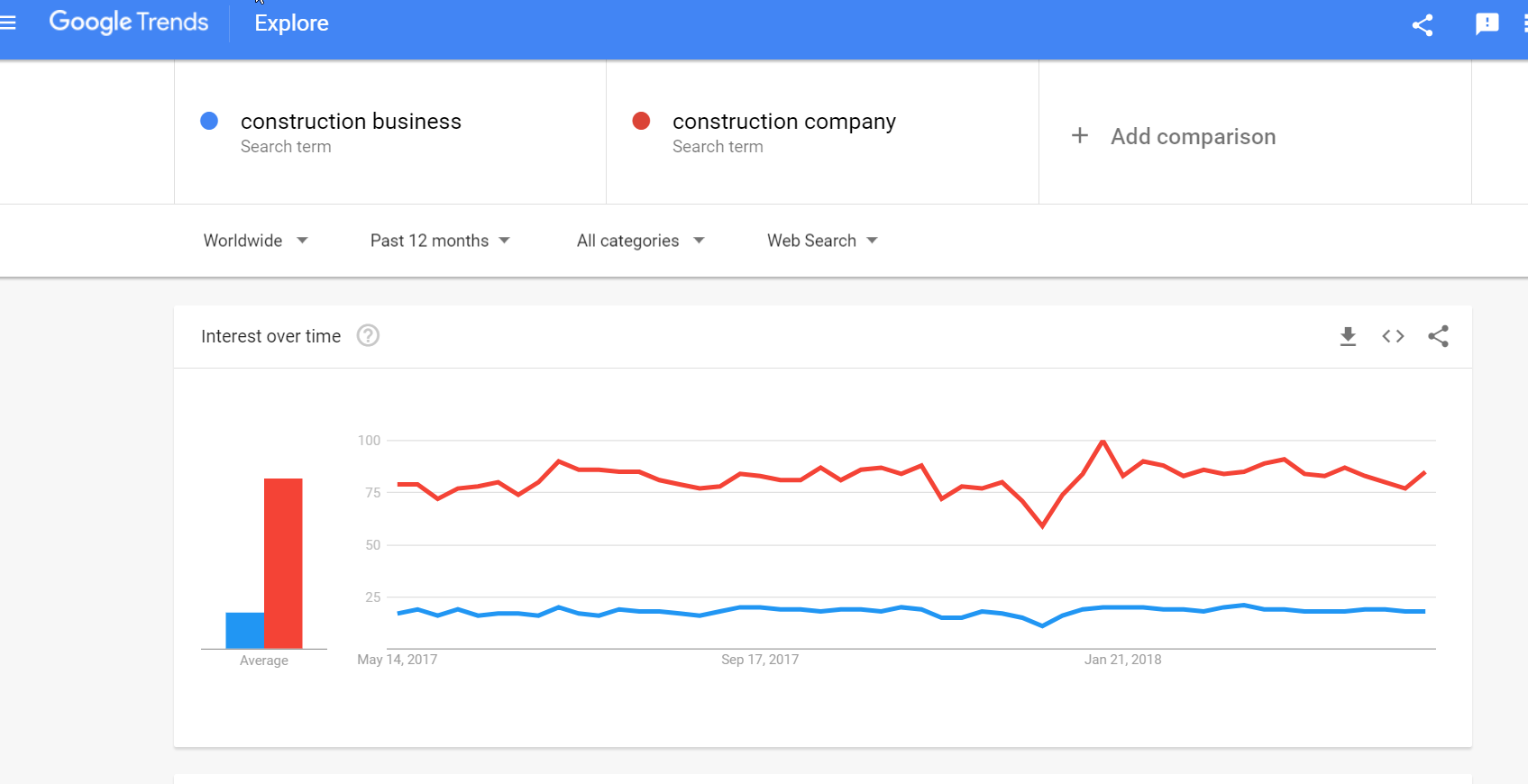The height and width of the screenshot is (784, 1528).
Task: Expand the Worldwide region dropdown
Action: pos(256,241)
